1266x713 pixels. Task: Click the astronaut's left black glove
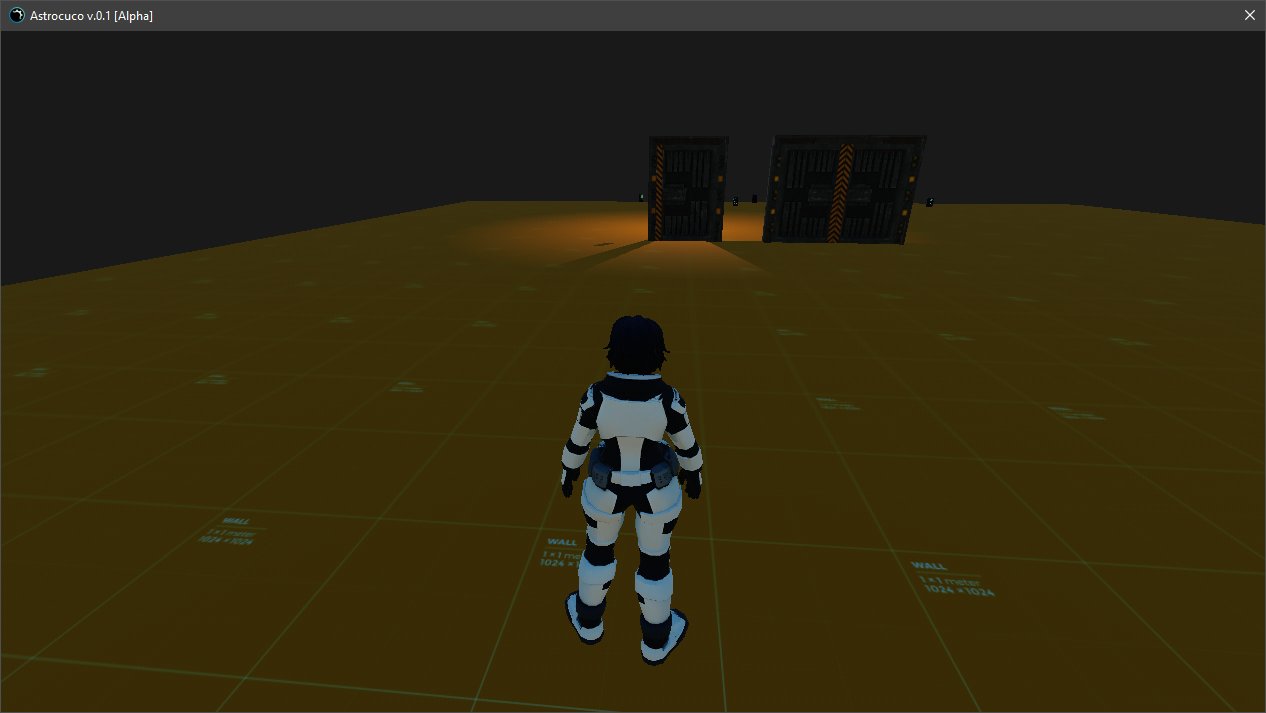pos(570,483)
